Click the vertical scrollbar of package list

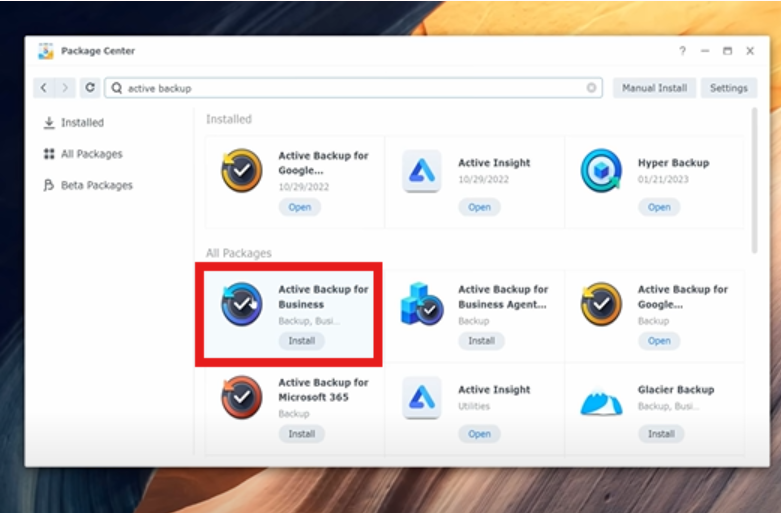point(755,181)
